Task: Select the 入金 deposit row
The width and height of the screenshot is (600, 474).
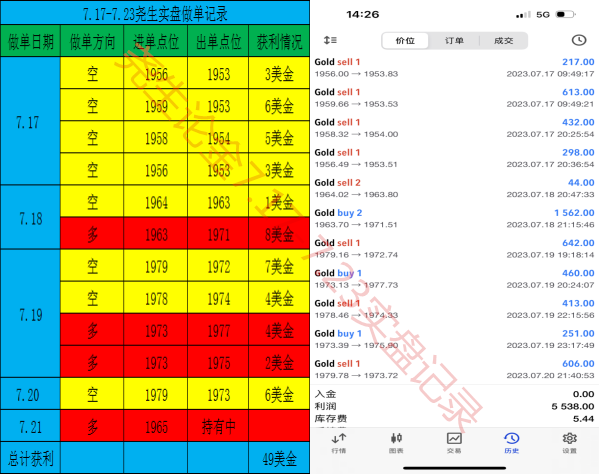Action: point(454,394)
